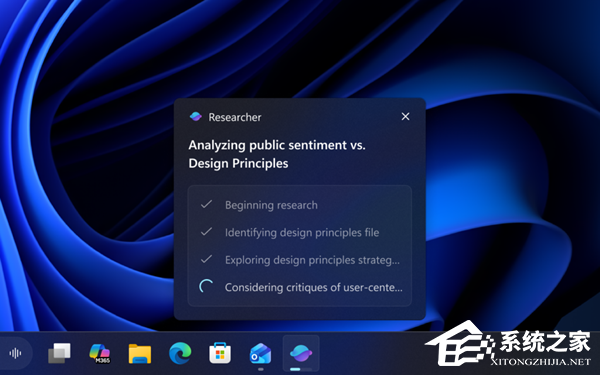Launch Microsoft Edge from the taskbar
This screenshot has height=375, width=600.
[180, 353]
